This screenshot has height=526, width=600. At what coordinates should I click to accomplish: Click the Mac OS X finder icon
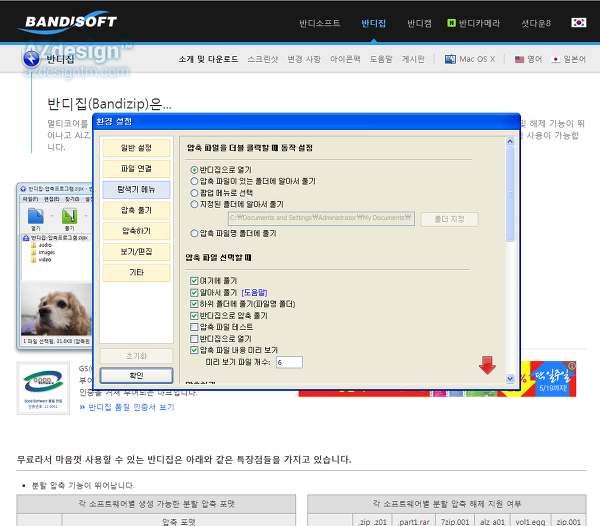click(450, 59)
